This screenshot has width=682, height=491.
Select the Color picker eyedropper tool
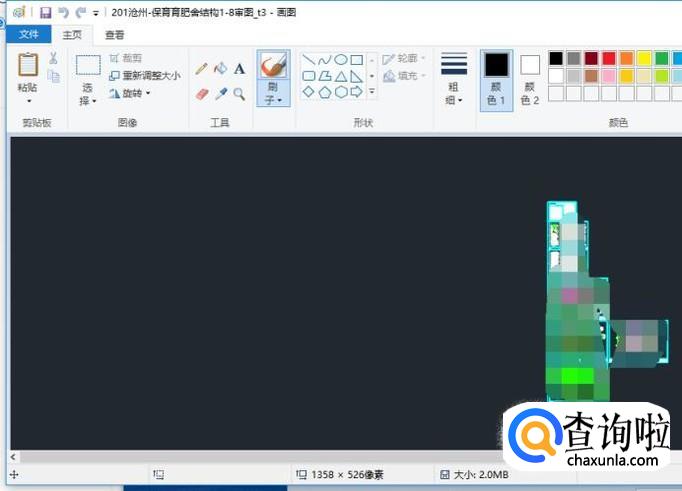click(221, 94)
